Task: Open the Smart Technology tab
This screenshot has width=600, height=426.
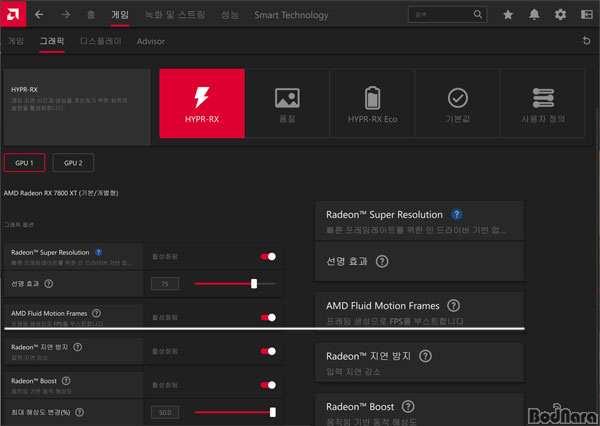Action: pos(291,15)
